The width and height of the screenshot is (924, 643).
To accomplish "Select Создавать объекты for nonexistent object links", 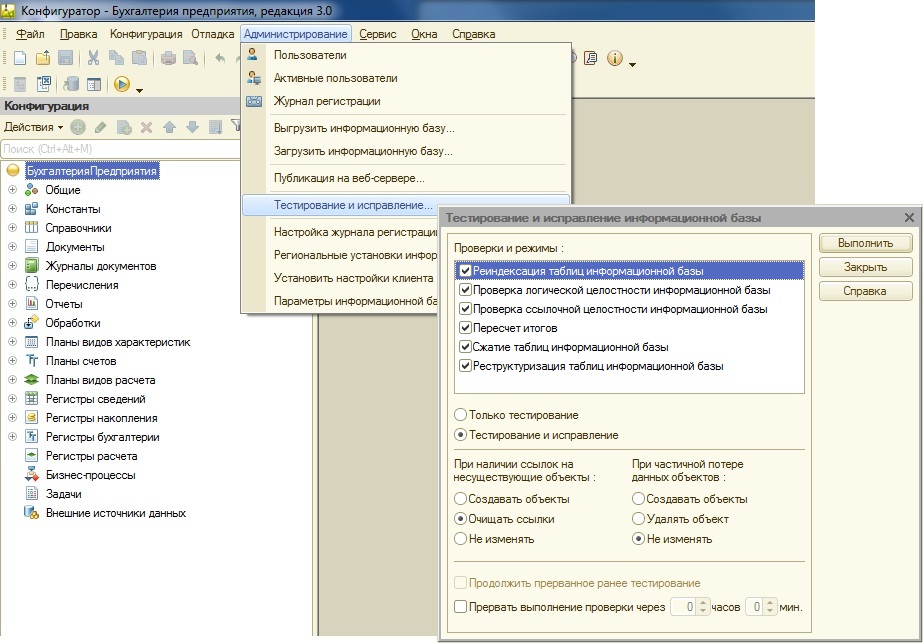I will (461, 499).
